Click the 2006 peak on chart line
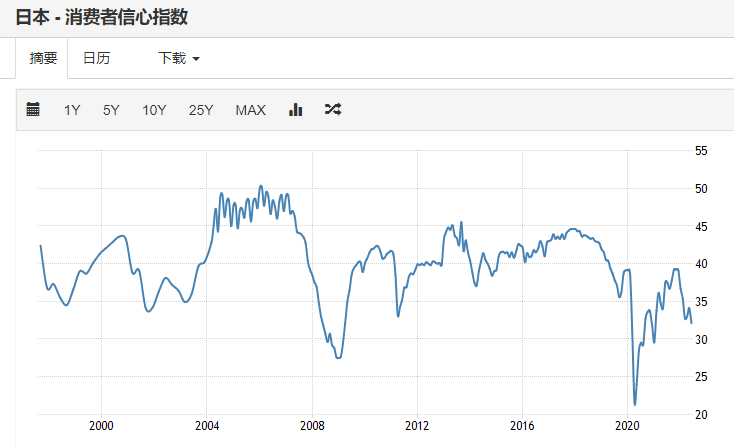The width and height of the screenshot is (734, 446). (x=261, y=186)
